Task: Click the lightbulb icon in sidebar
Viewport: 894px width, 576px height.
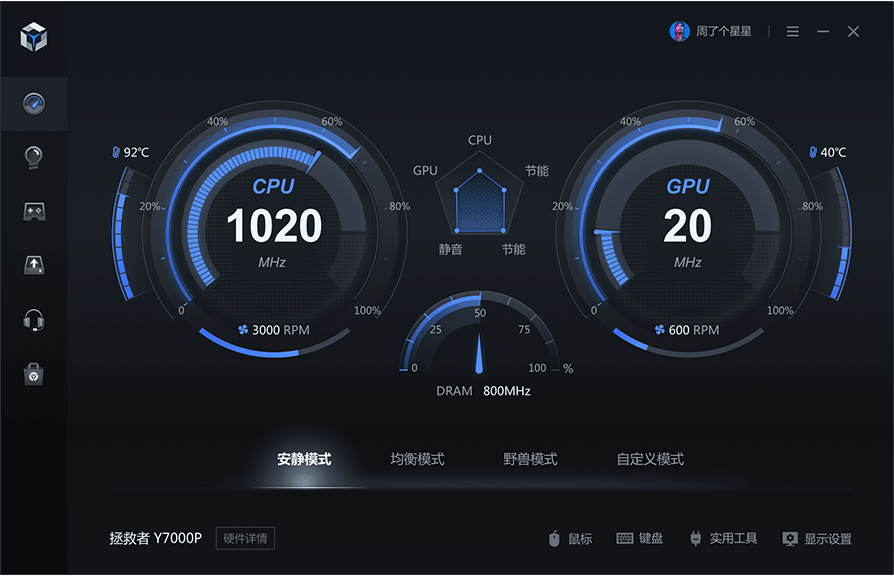Action: 34,157
